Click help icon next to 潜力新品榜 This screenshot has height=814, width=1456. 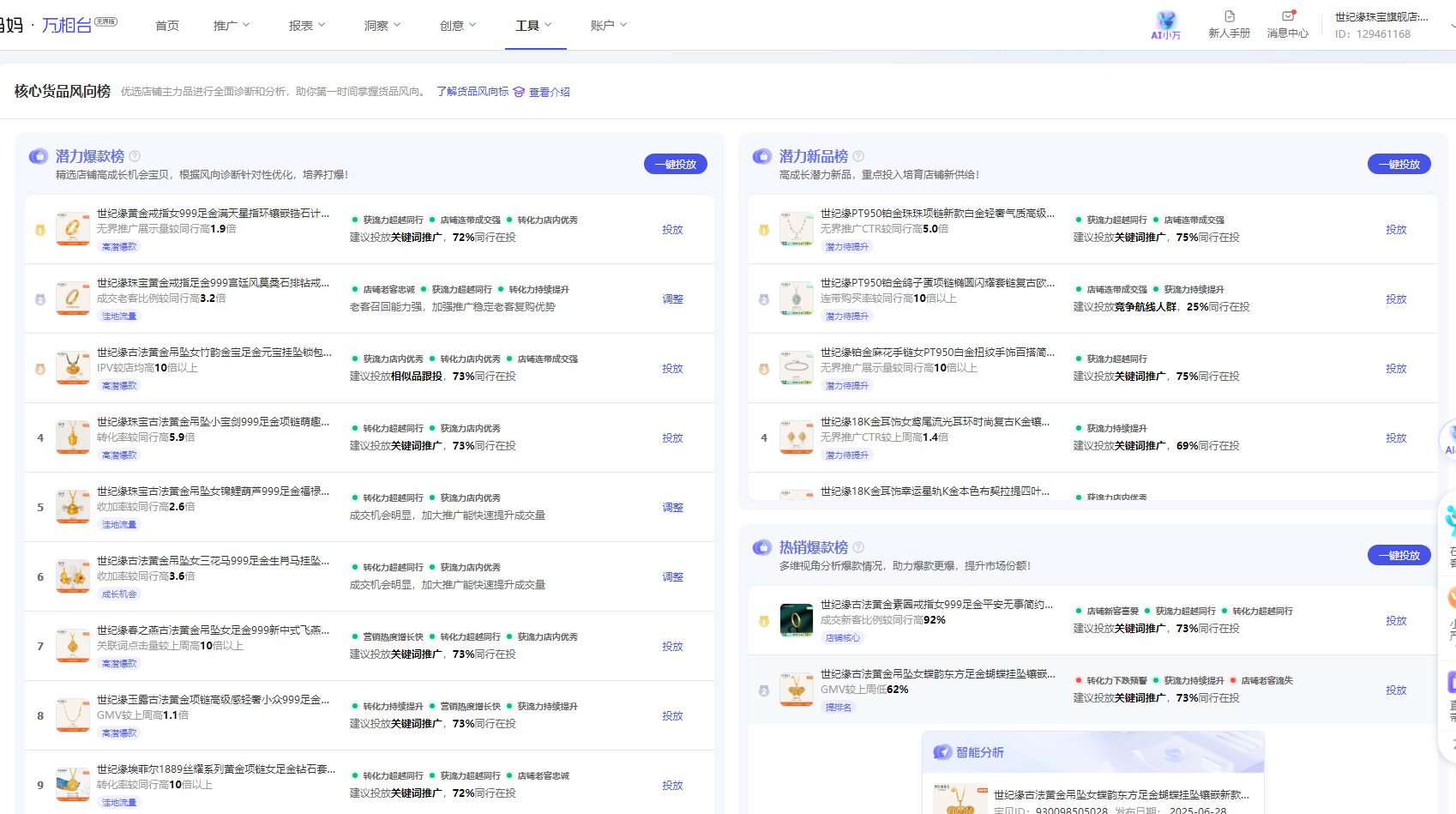tap(858, 156)
